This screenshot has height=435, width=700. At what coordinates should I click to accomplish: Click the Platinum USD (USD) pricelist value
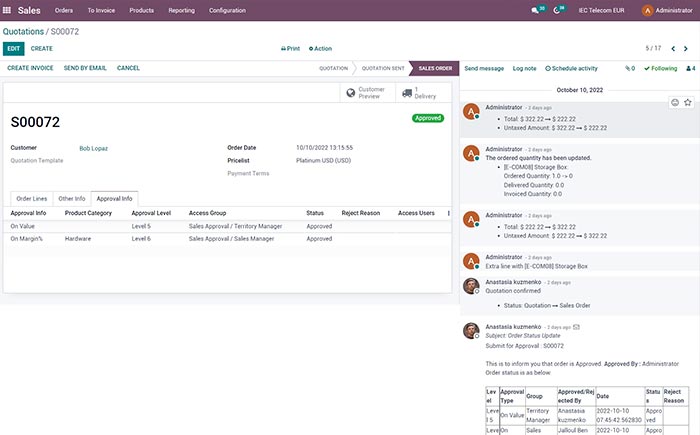pos(323,160)
